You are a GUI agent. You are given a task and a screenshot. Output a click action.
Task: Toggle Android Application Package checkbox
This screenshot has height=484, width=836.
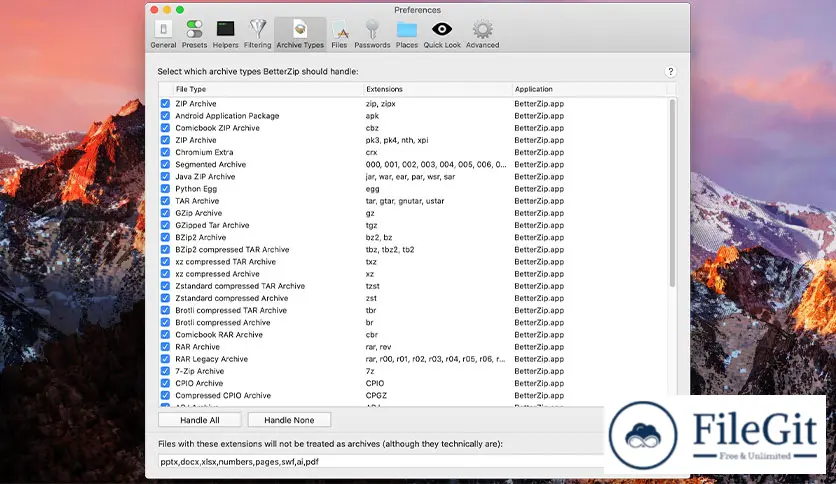click(165, 116)
